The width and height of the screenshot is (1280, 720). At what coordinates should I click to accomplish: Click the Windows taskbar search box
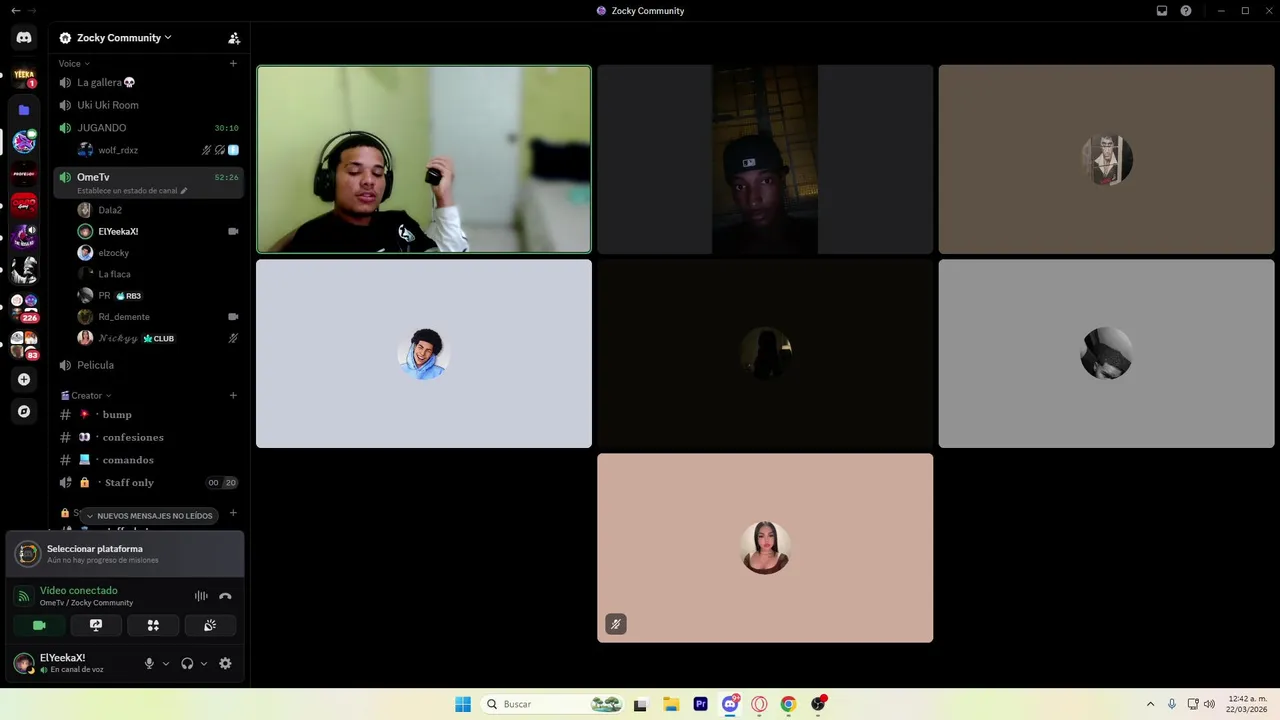(x=550, y=704)
